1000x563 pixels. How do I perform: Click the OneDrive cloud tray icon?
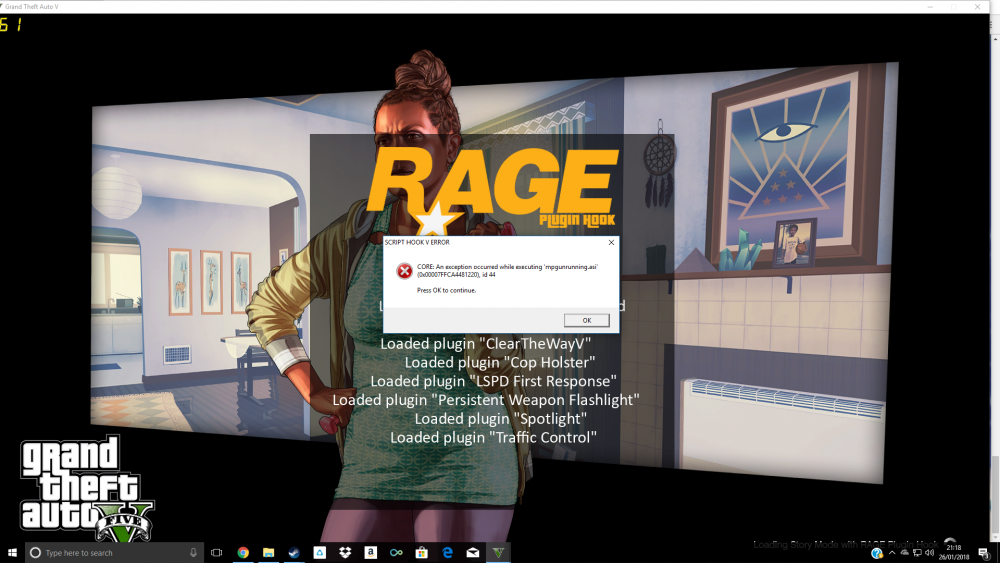904,552
